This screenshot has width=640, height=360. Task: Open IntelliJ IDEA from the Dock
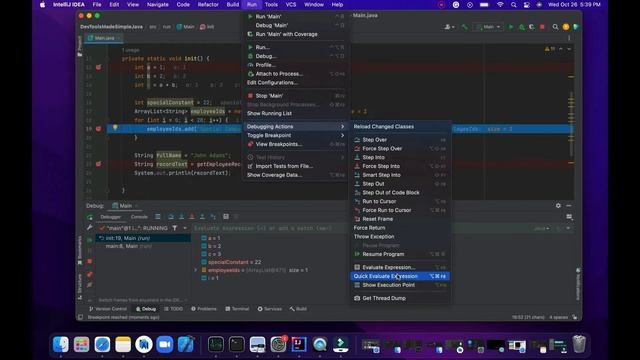pyautogui.click(x=299, y=344)
